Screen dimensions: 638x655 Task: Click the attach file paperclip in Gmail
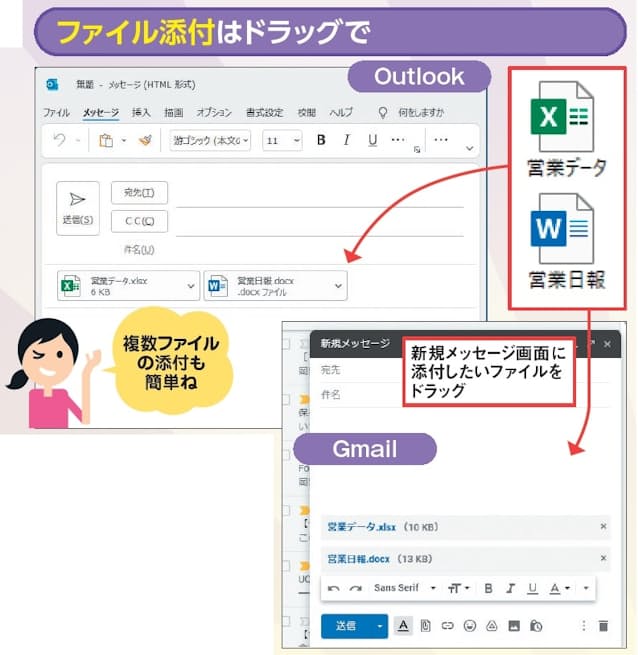click(425, 626)
